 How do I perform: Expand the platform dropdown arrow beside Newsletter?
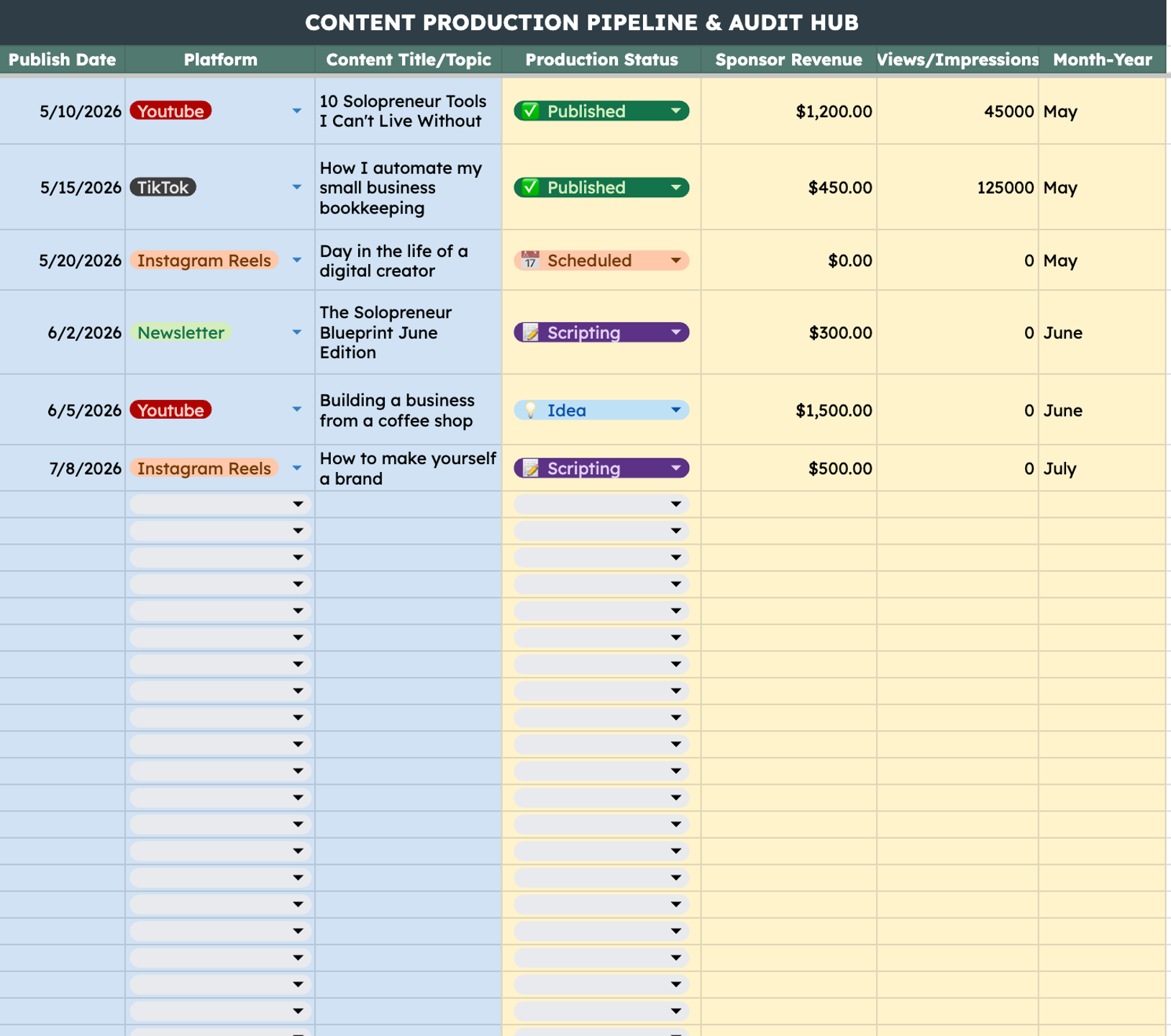pyautogui.click(x=296, y=332)
